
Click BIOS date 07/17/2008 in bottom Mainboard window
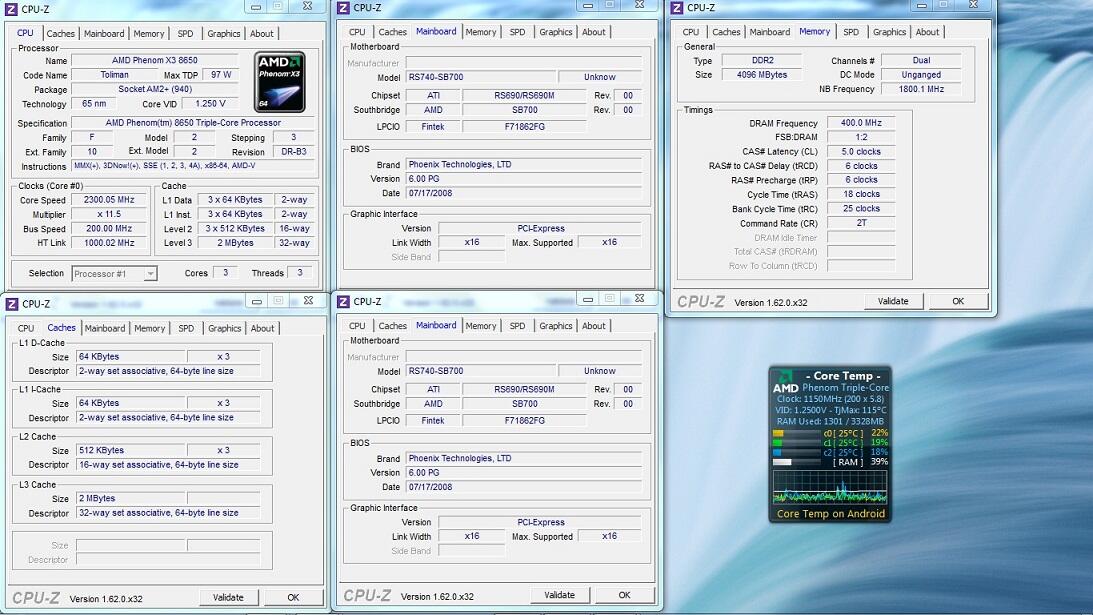tap(523, 487)
